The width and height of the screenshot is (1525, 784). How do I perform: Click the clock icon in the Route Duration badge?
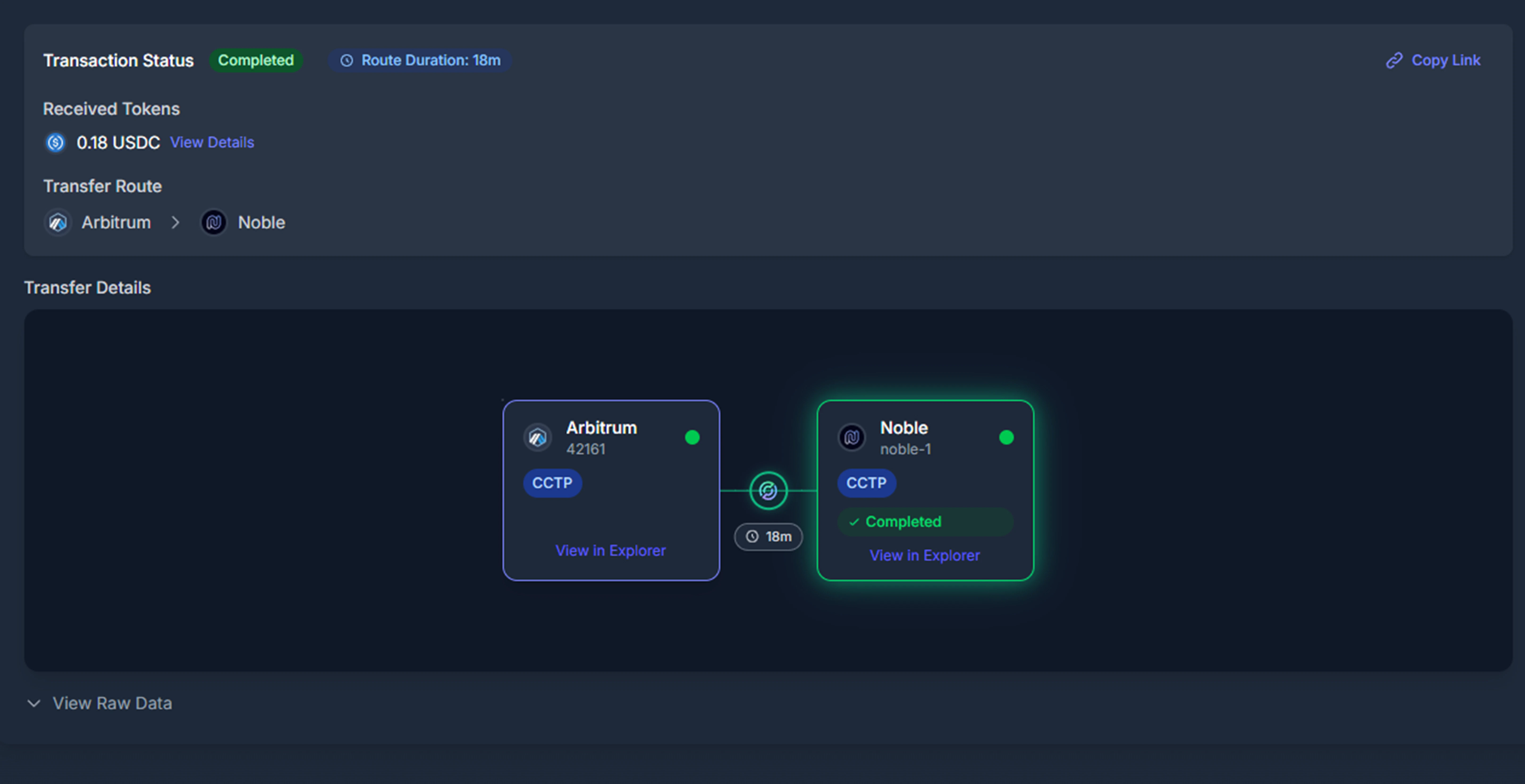[x=346, y=60]
